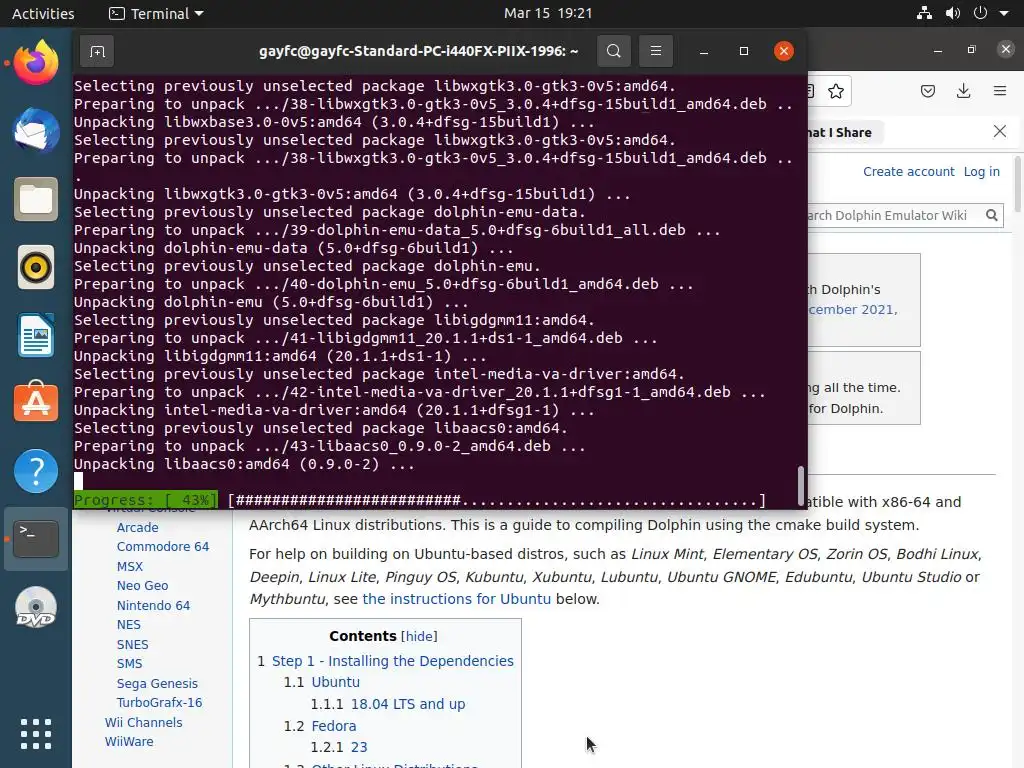Click the Search Dolphin Emulator Wiki field
Screen dimensions: 1024x768
893,216
